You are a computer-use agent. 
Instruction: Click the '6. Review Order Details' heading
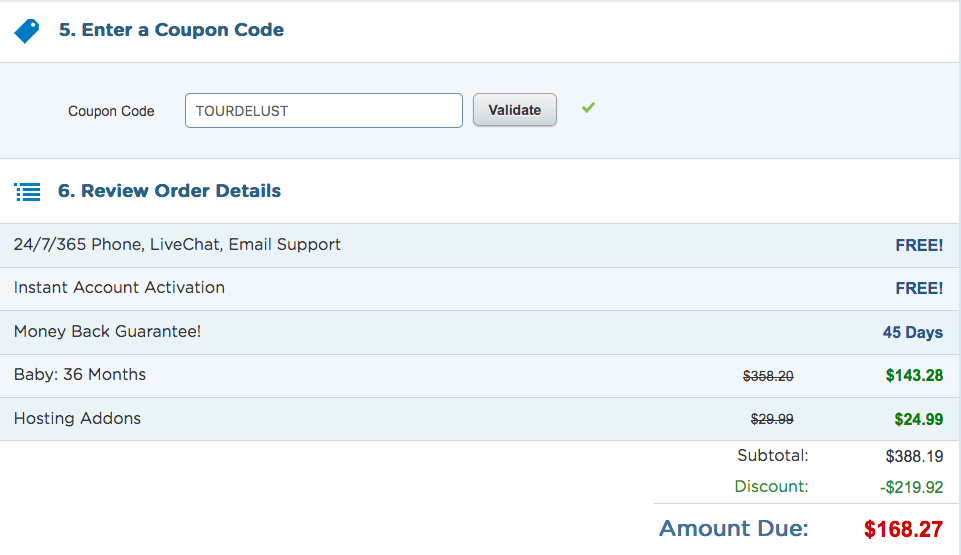[169, 191]
